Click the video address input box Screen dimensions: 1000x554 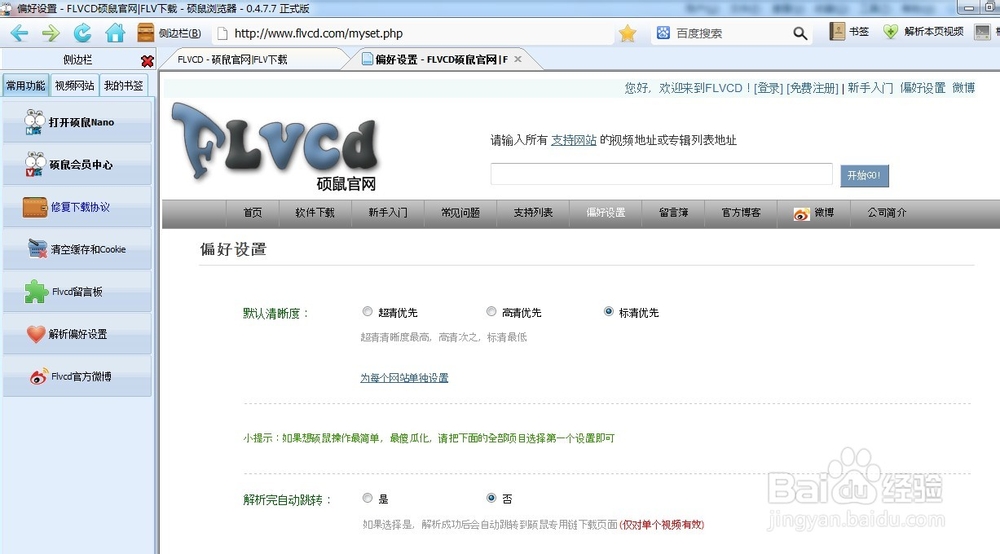click(x=661, y=174)
